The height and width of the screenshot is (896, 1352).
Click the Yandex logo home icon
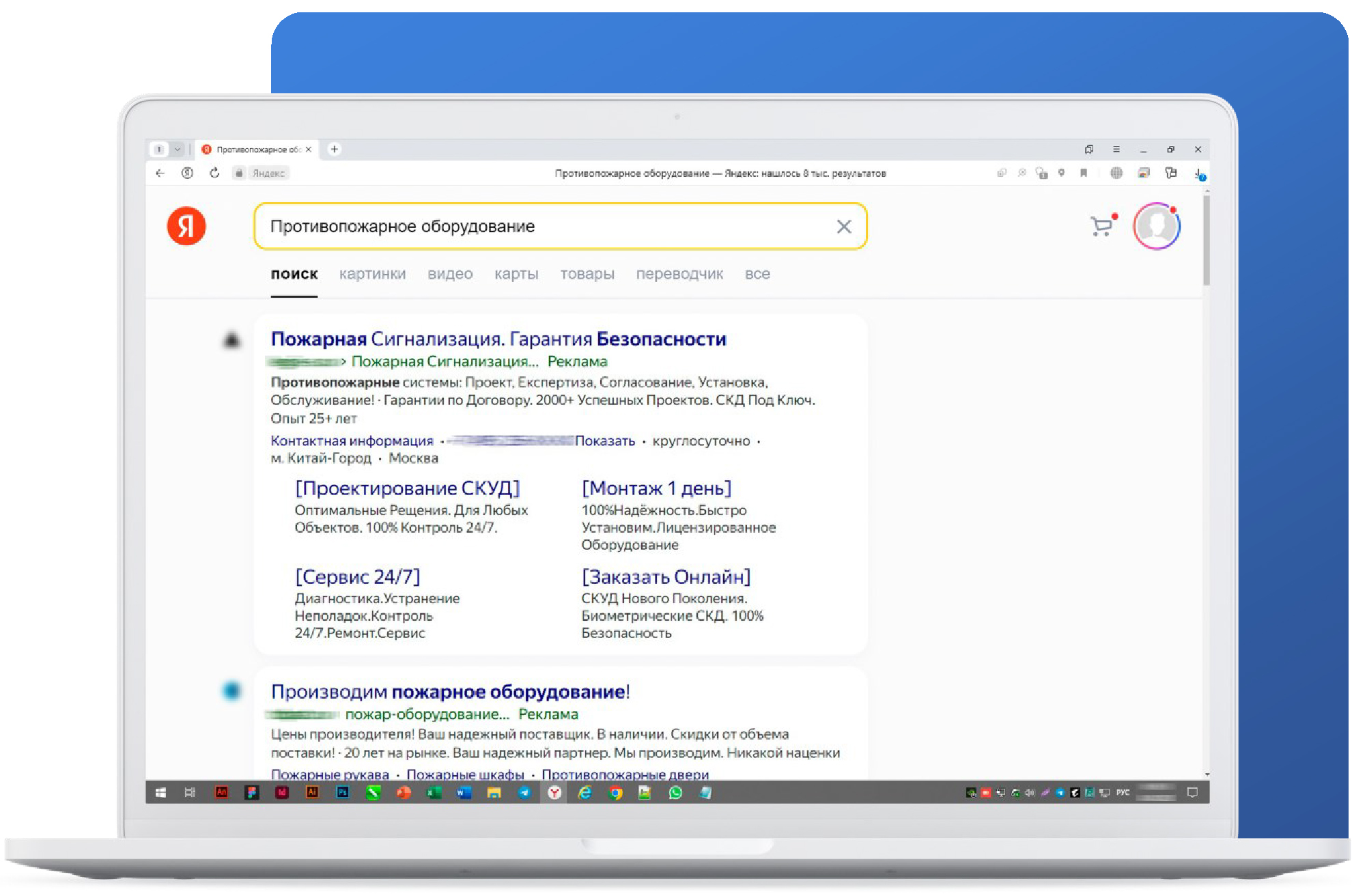tap(186, 226)
